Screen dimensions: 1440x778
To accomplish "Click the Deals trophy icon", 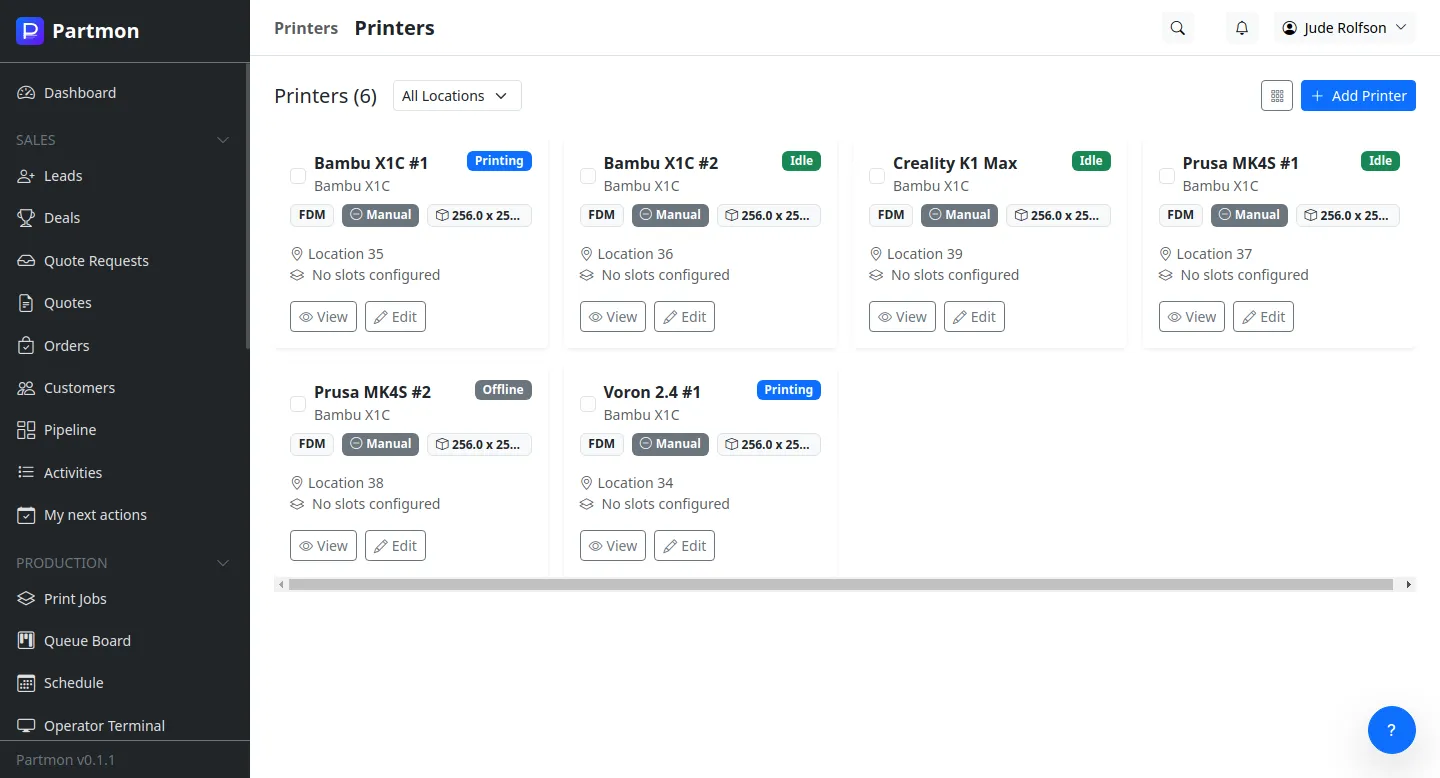I will pos(26,218).
